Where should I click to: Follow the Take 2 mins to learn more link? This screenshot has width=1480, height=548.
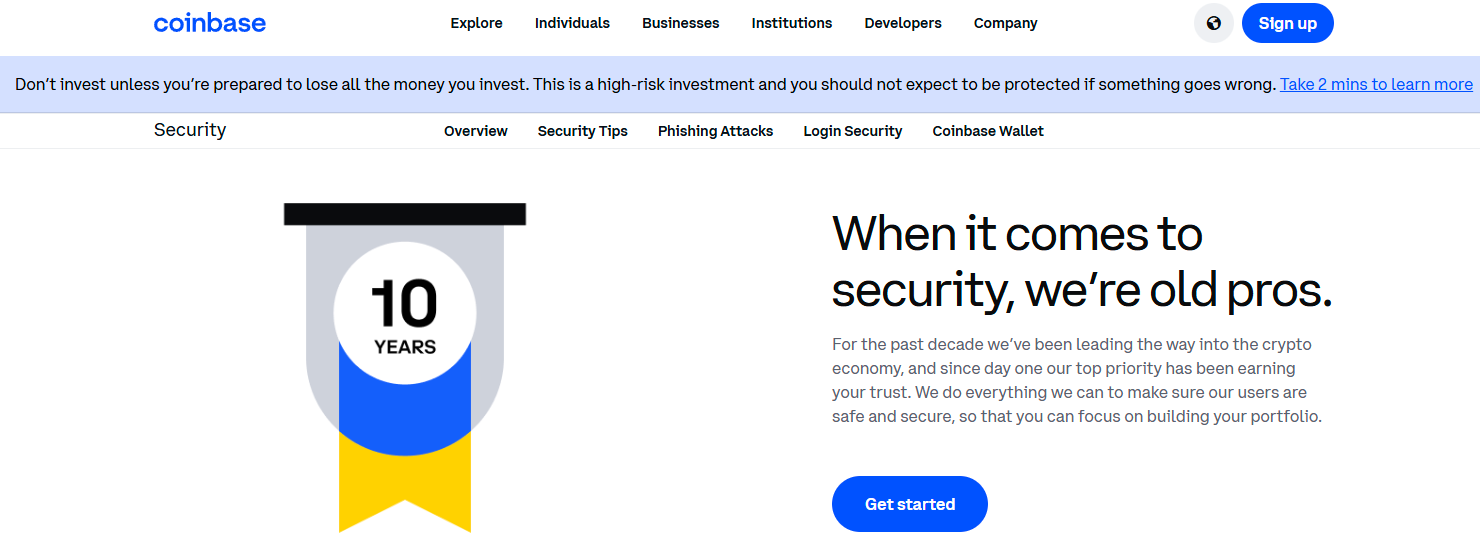pyautogui.click(x=1376, y=84)
